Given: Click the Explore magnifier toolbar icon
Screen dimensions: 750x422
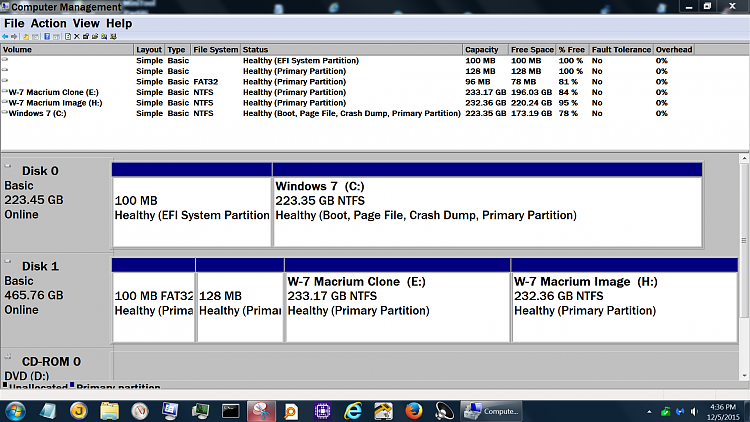Looking at the screenshot, I should click(104, 36).
